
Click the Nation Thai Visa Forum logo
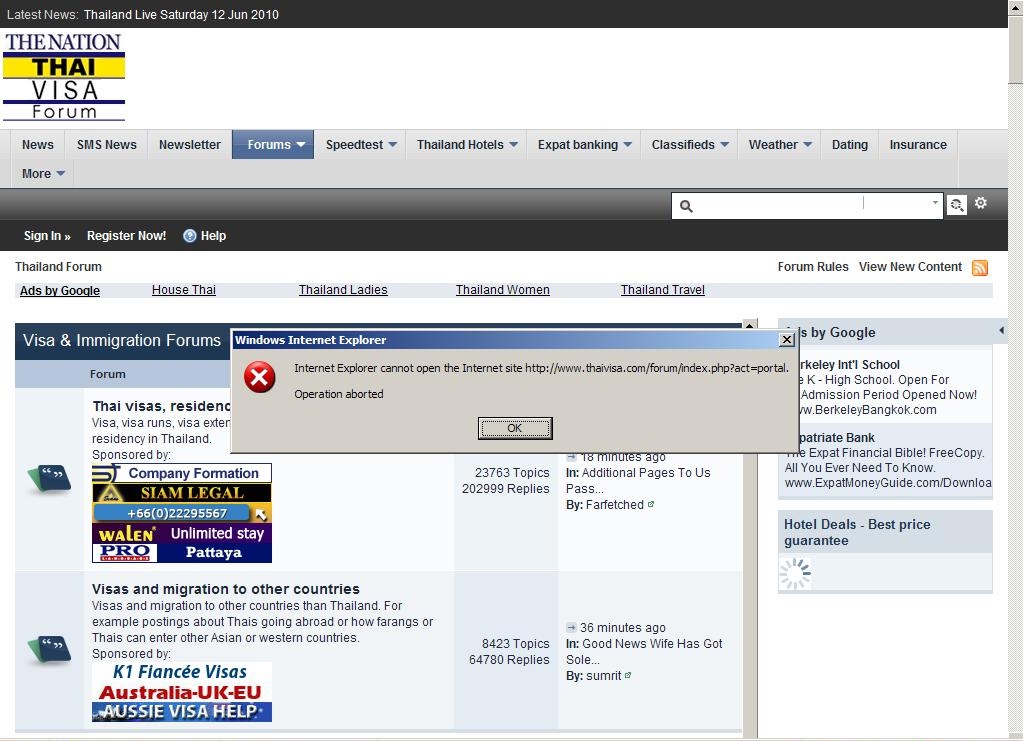pos(63,77)
